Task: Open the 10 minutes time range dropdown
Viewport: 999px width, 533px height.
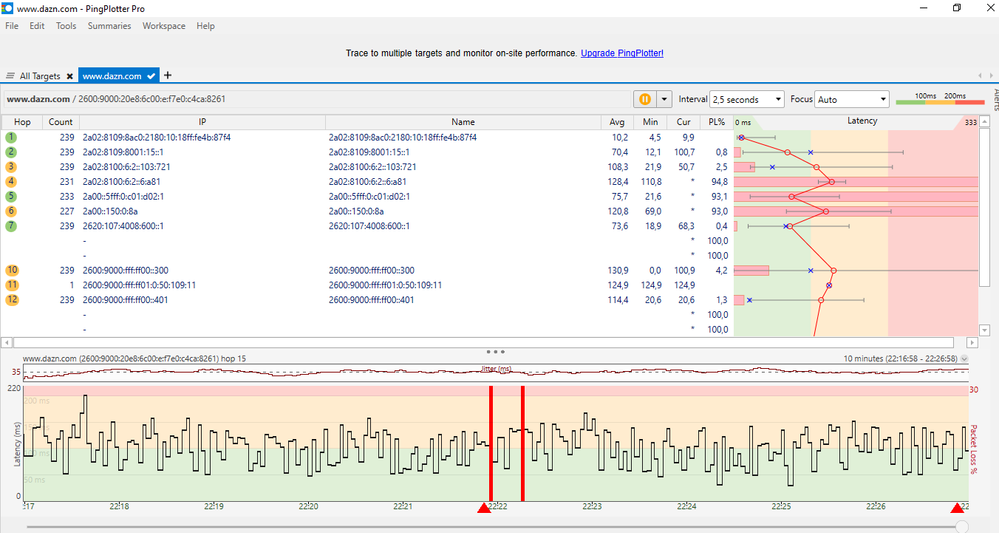Action: (x=964, y=359)
